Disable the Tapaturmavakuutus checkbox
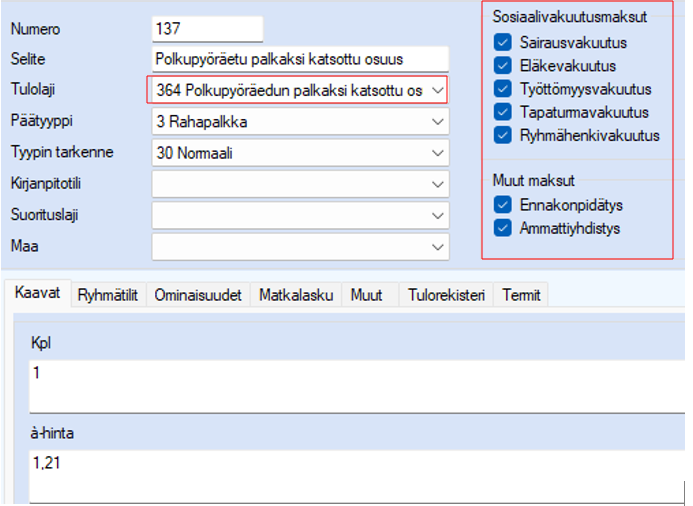This screenshot has width=693, height=506. click(502, 112)
